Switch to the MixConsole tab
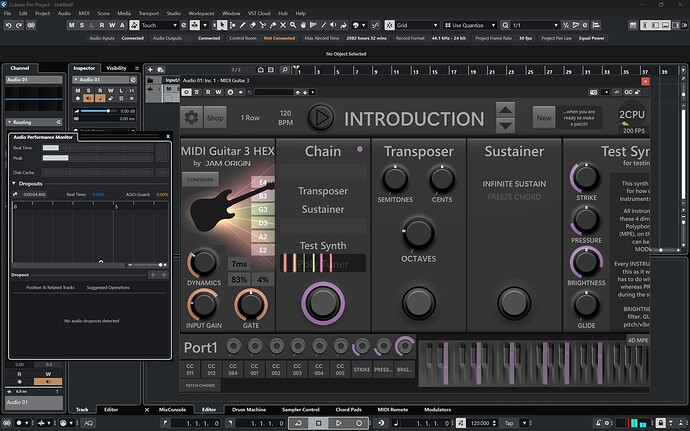 172,409
